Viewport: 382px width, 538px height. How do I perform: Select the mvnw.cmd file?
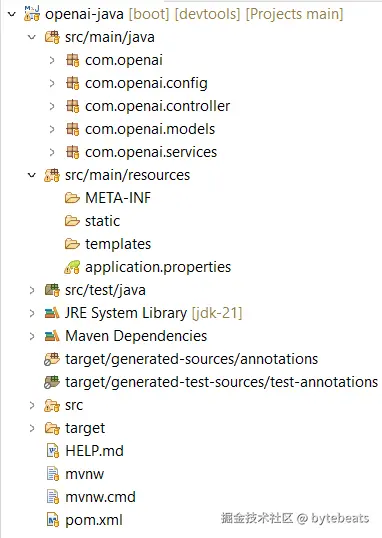101,497
